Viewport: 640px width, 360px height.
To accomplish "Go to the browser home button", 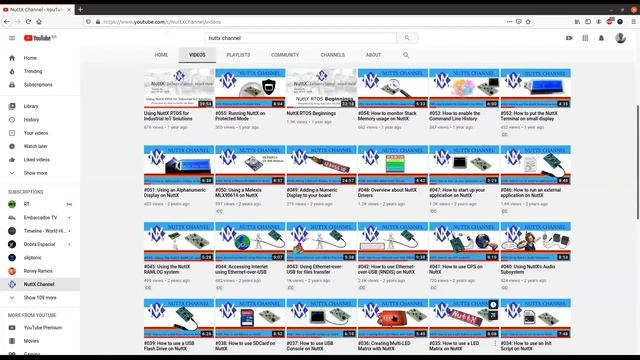I will click(x=39, y=22).
